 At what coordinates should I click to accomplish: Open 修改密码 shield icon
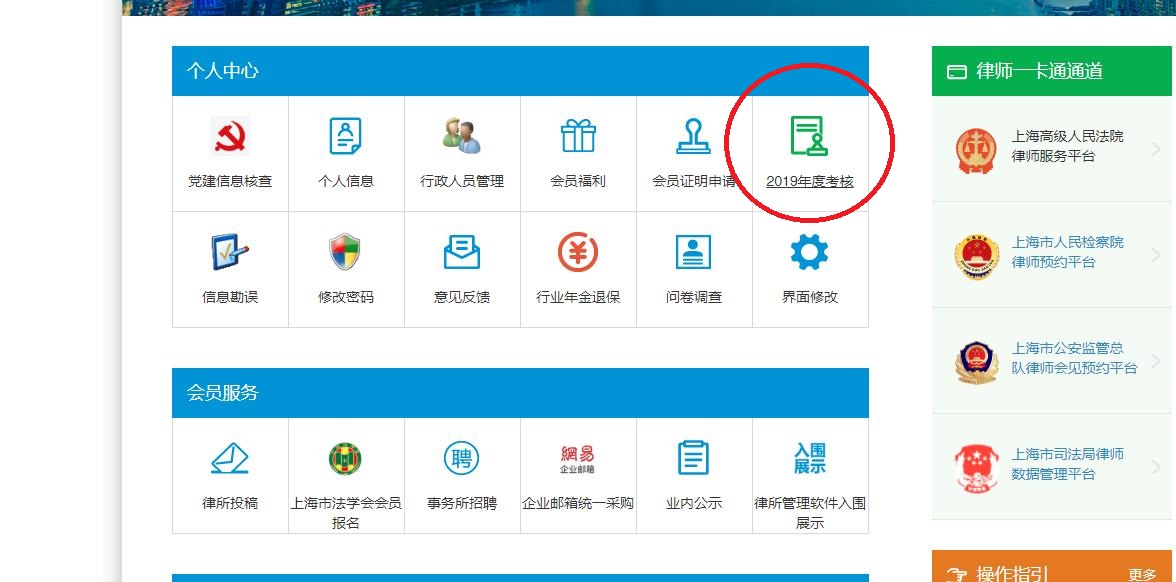[x=346, y=253]
